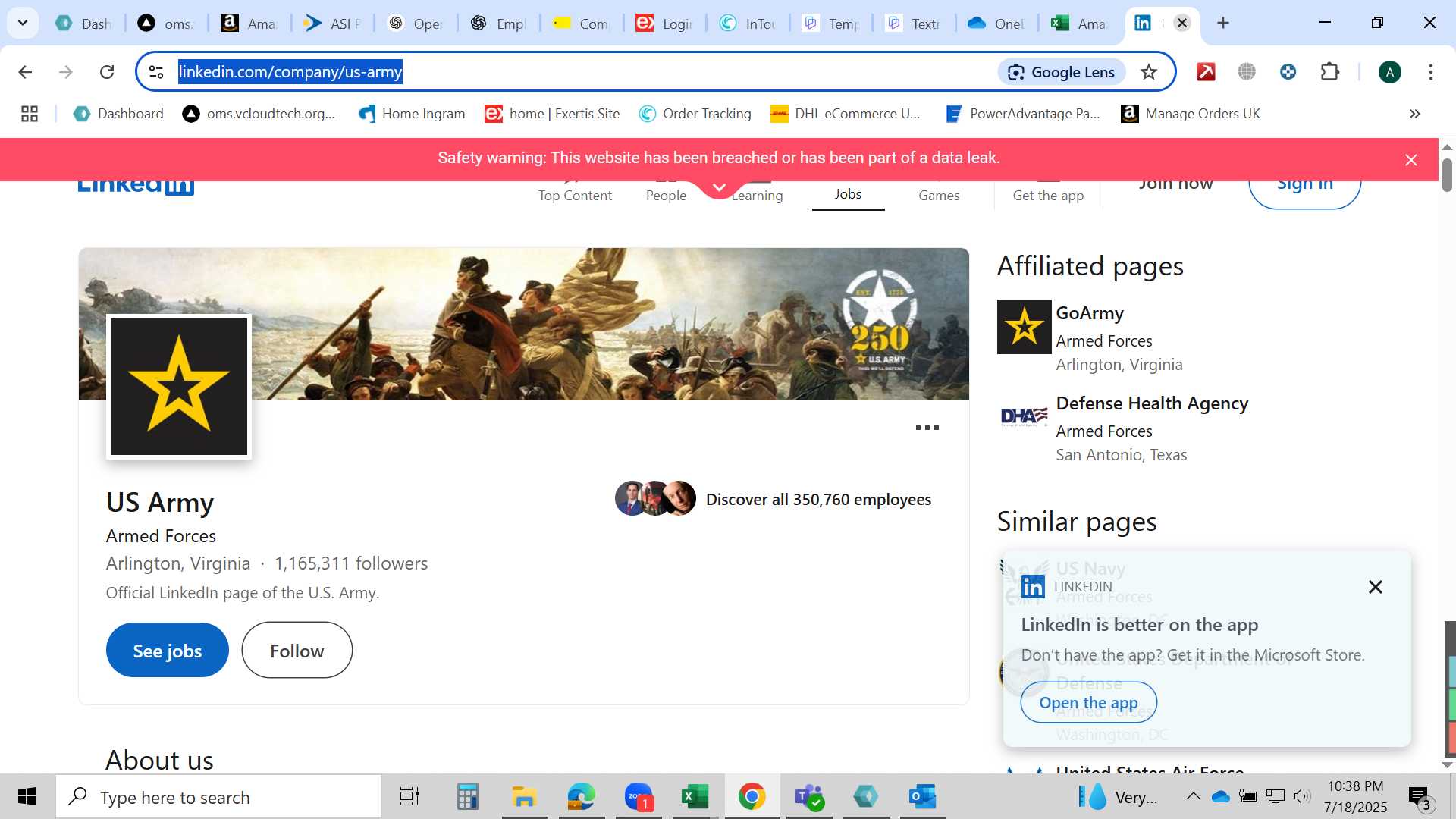Screen dimensions: 1456x819
Task: Open a new browser tab
Action: click(1222, 23)
